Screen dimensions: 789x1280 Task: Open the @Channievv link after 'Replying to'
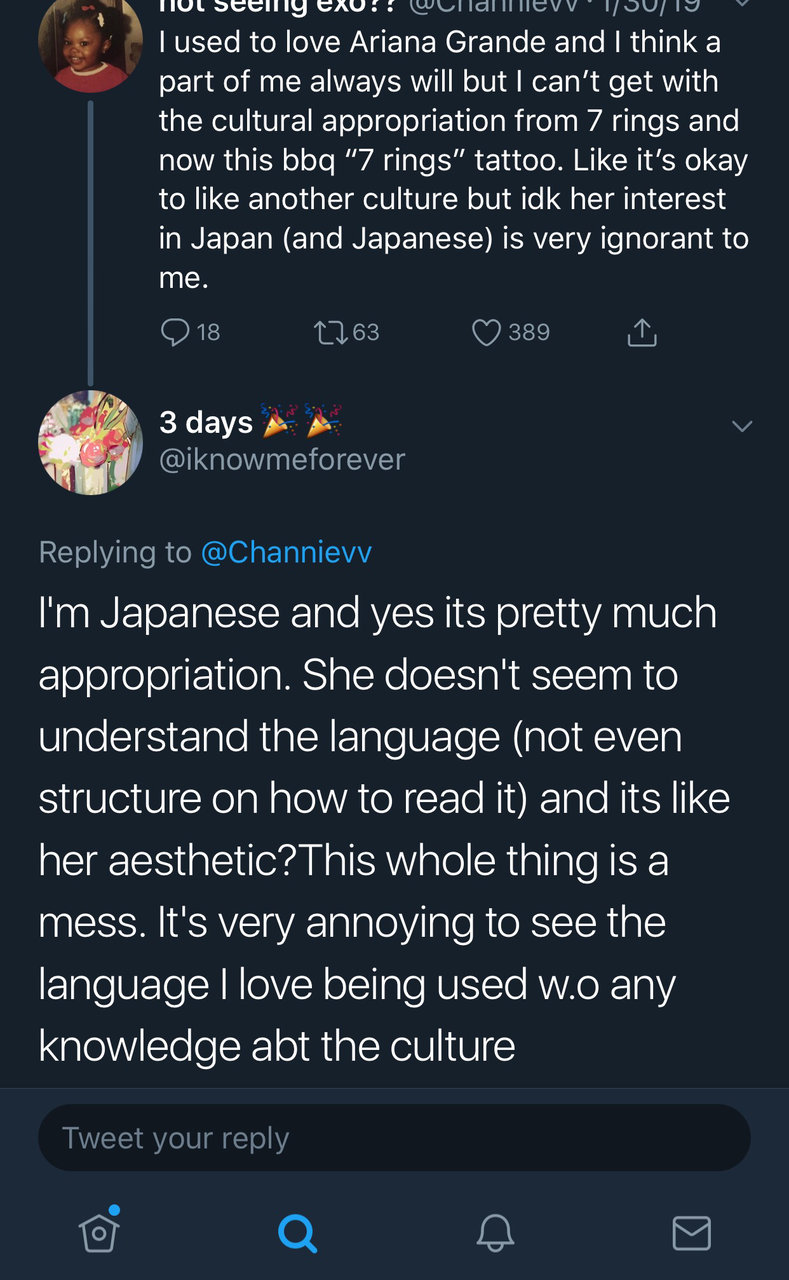pyautogui.click(x=286, y=552)
